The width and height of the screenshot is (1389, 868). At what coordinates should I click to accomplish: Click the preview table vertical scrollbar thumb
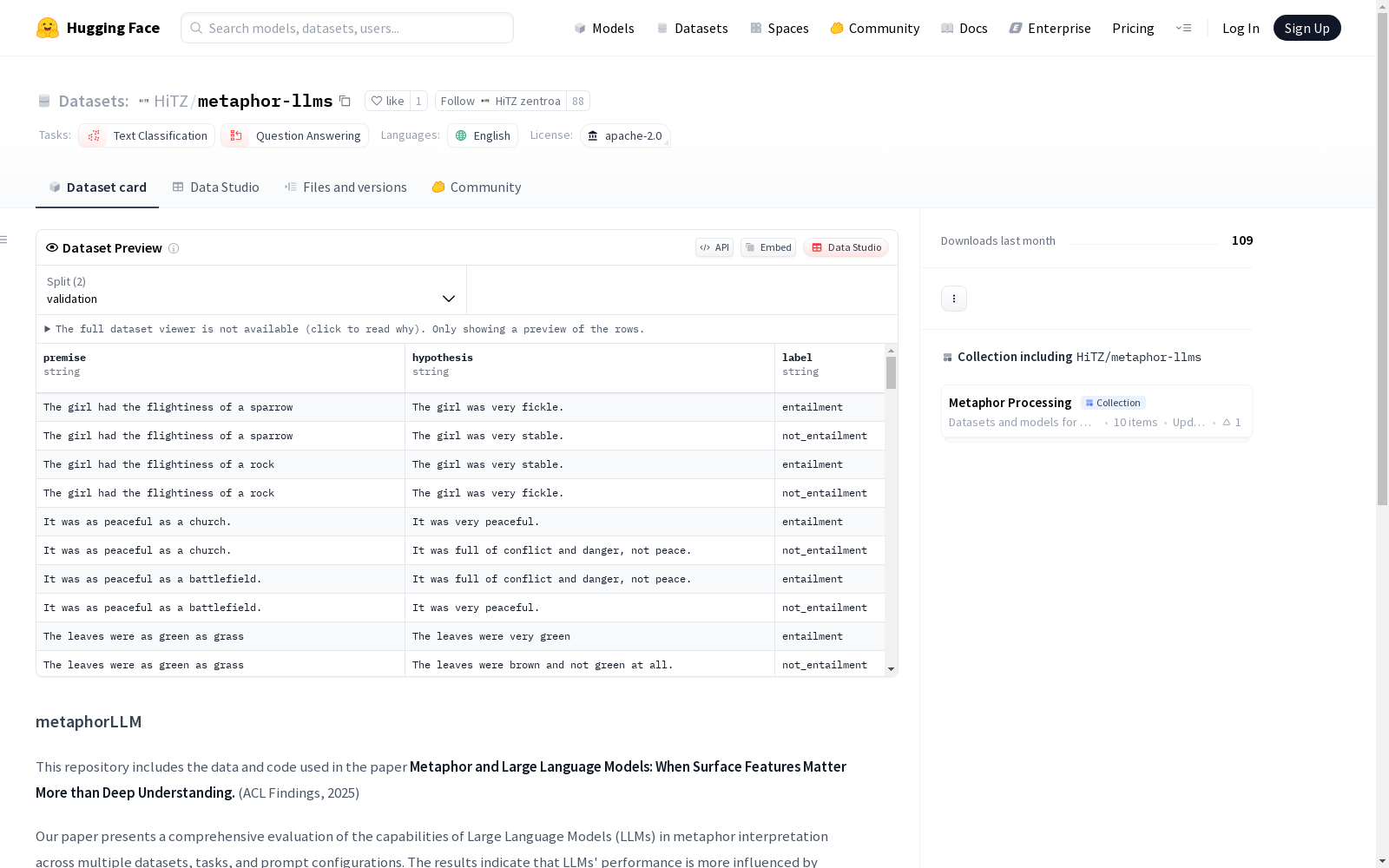tap(891, 372)
